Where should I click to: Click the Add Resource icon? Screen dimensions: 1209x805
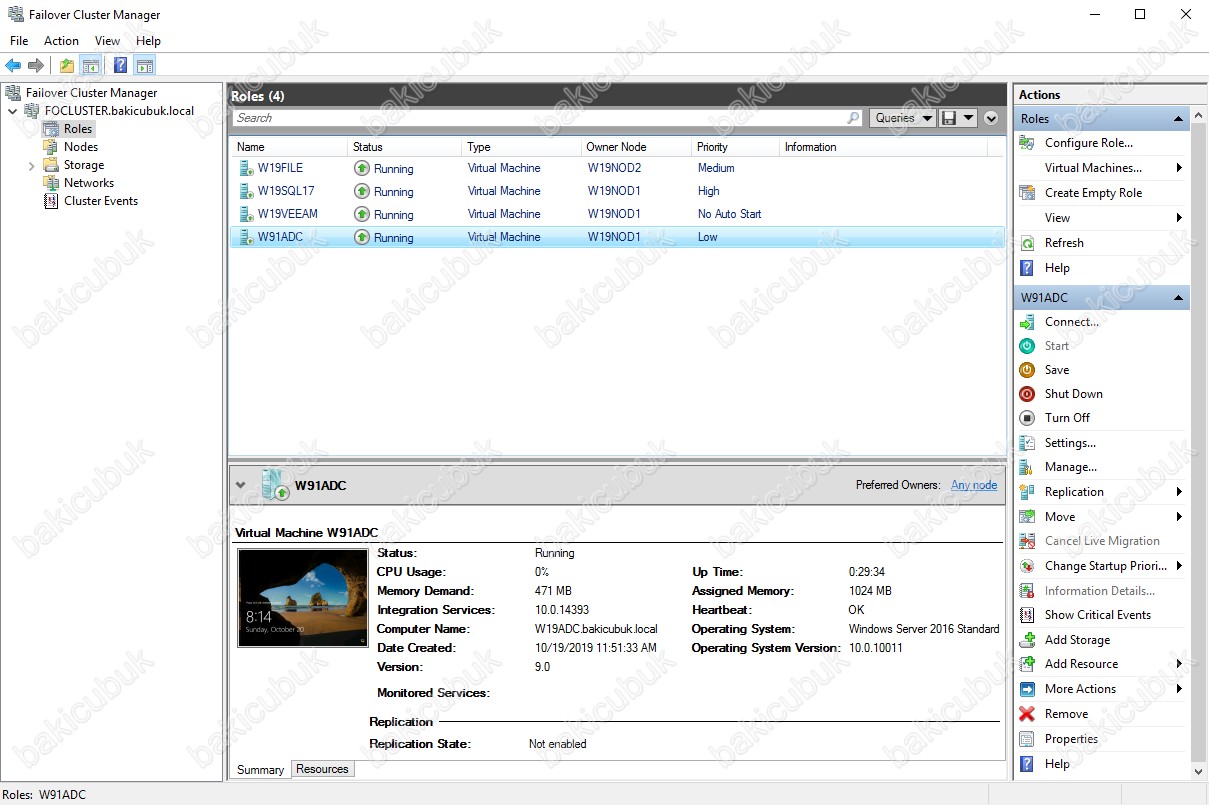pyautogui.click(x=1027, y=664)
